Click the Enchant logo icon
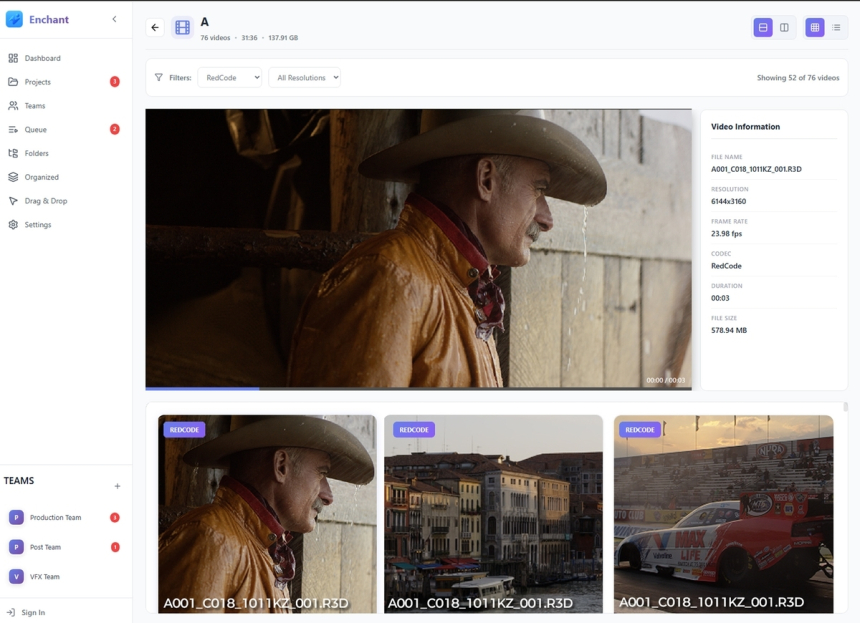 coord(14,19)
